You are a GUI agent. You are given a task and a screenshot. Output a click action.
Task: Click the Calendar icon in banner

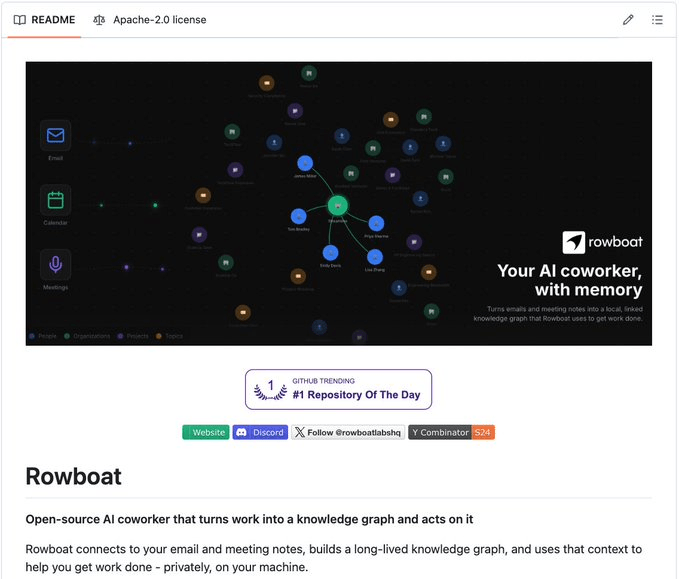click(55, 200)
